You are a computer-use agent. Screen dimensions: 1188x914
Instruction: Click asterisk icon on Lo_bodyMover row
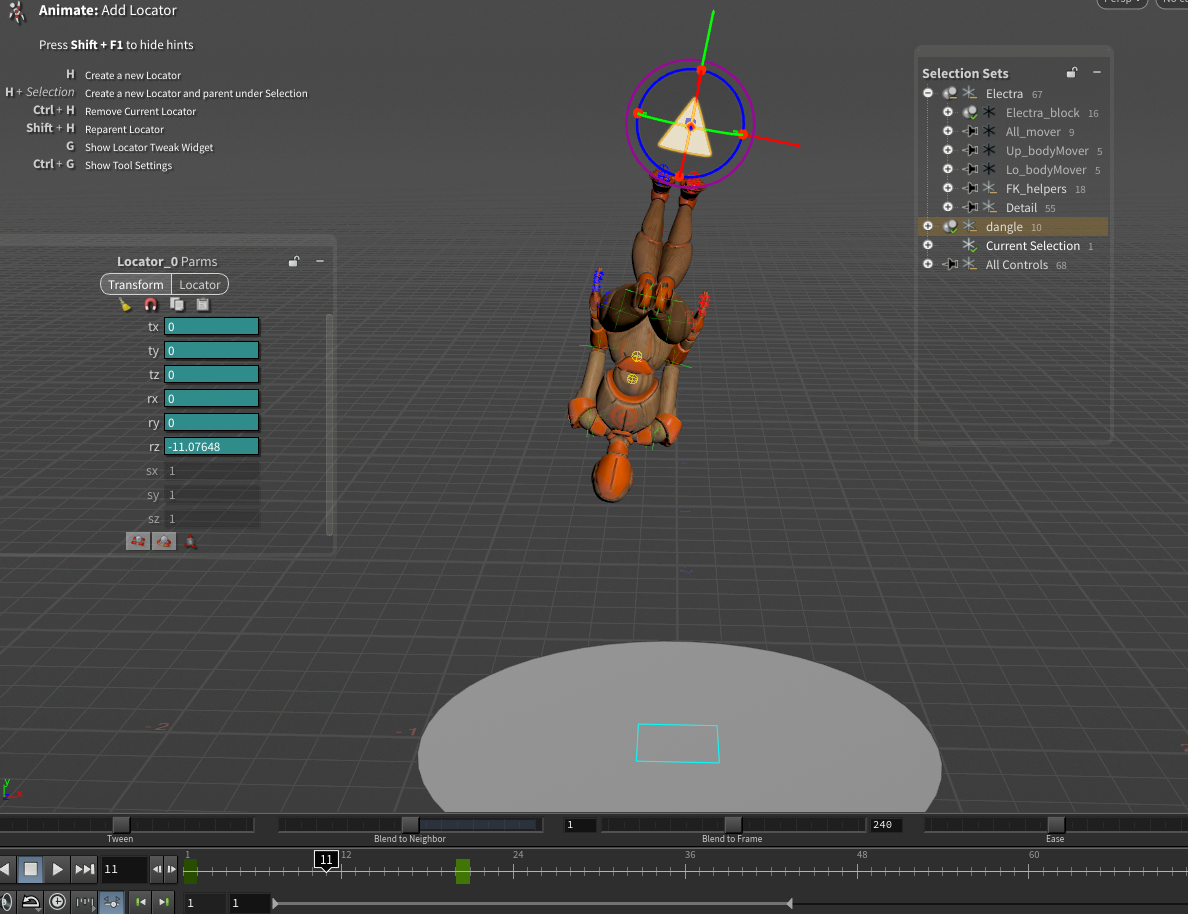point(989,169)
